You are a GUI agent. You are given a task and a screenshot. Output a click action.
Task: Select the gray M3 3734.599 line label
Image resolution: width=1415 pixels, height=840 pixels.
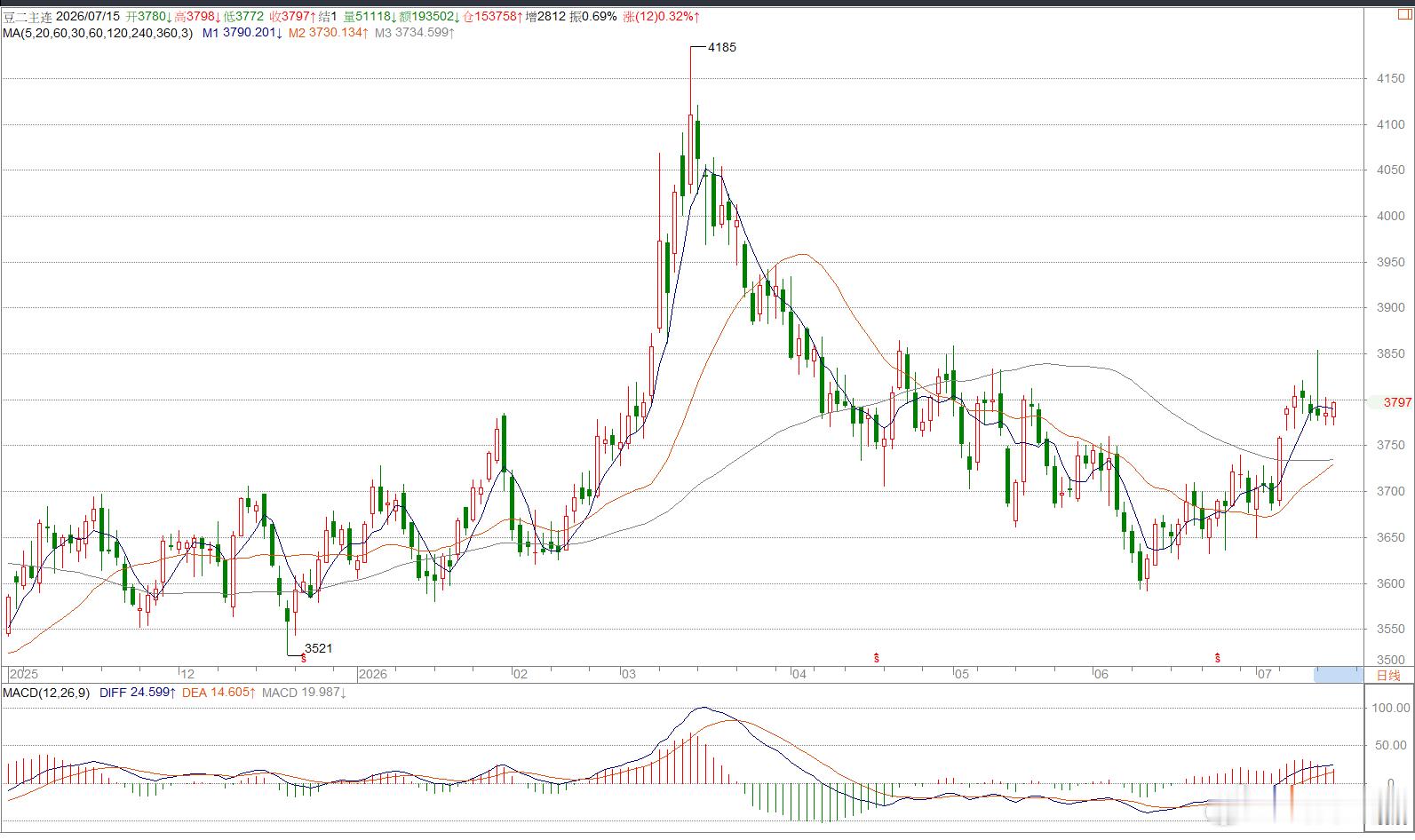(415, 33)
